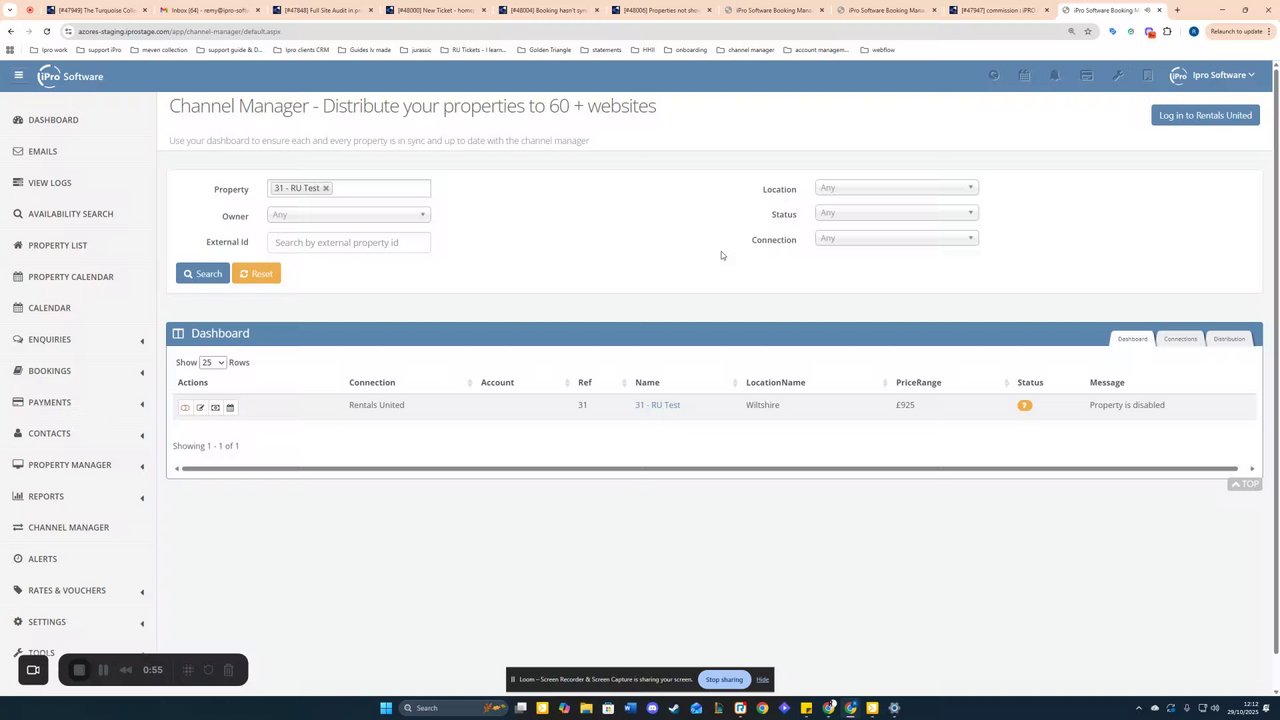Open the calendar icon in the header bar
The height and width of the screenshot is (720, 1280).
(1024, 76)
